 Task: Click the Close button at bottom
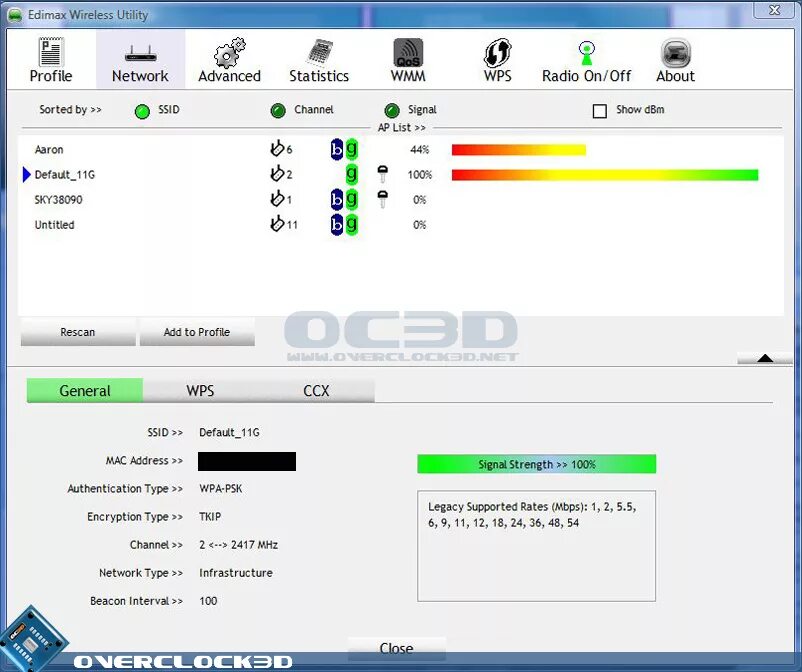coord(396,648)
